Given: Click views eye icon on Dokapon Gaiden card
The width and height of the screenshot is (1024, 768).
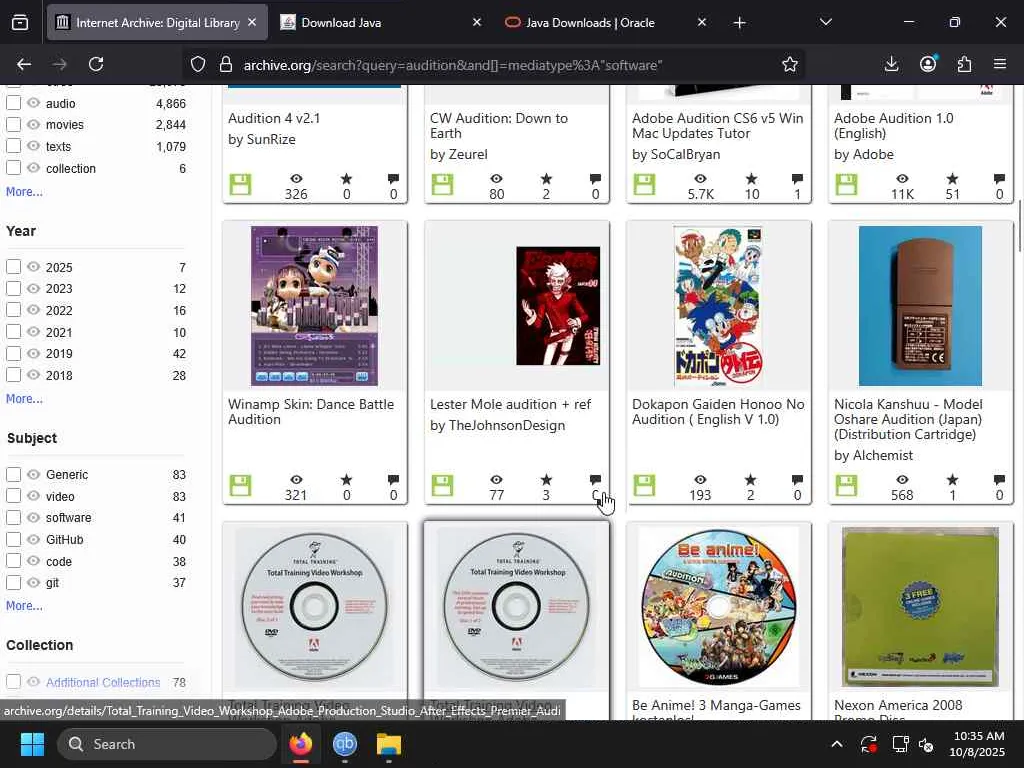Looking at the screenshot, I should pyautogui.click(x=700, y=480).
